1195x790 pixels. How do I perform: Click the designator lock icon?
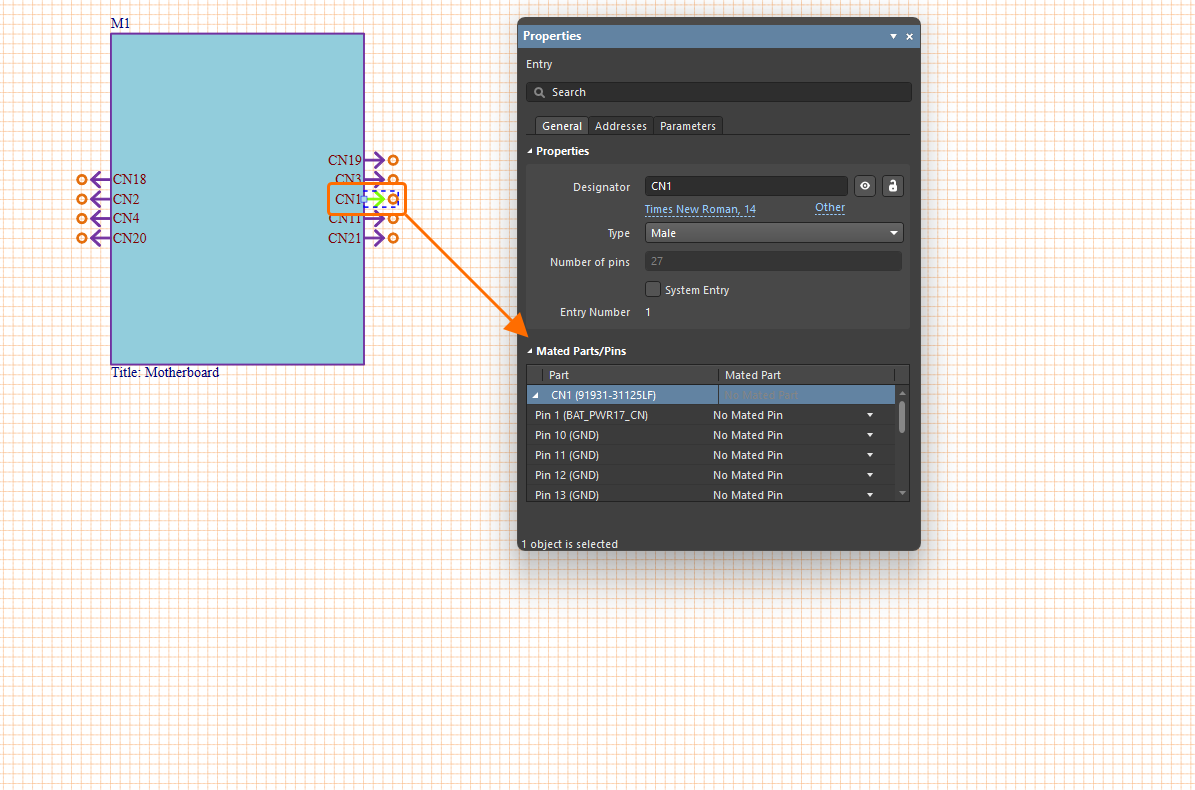click(893, 186)
